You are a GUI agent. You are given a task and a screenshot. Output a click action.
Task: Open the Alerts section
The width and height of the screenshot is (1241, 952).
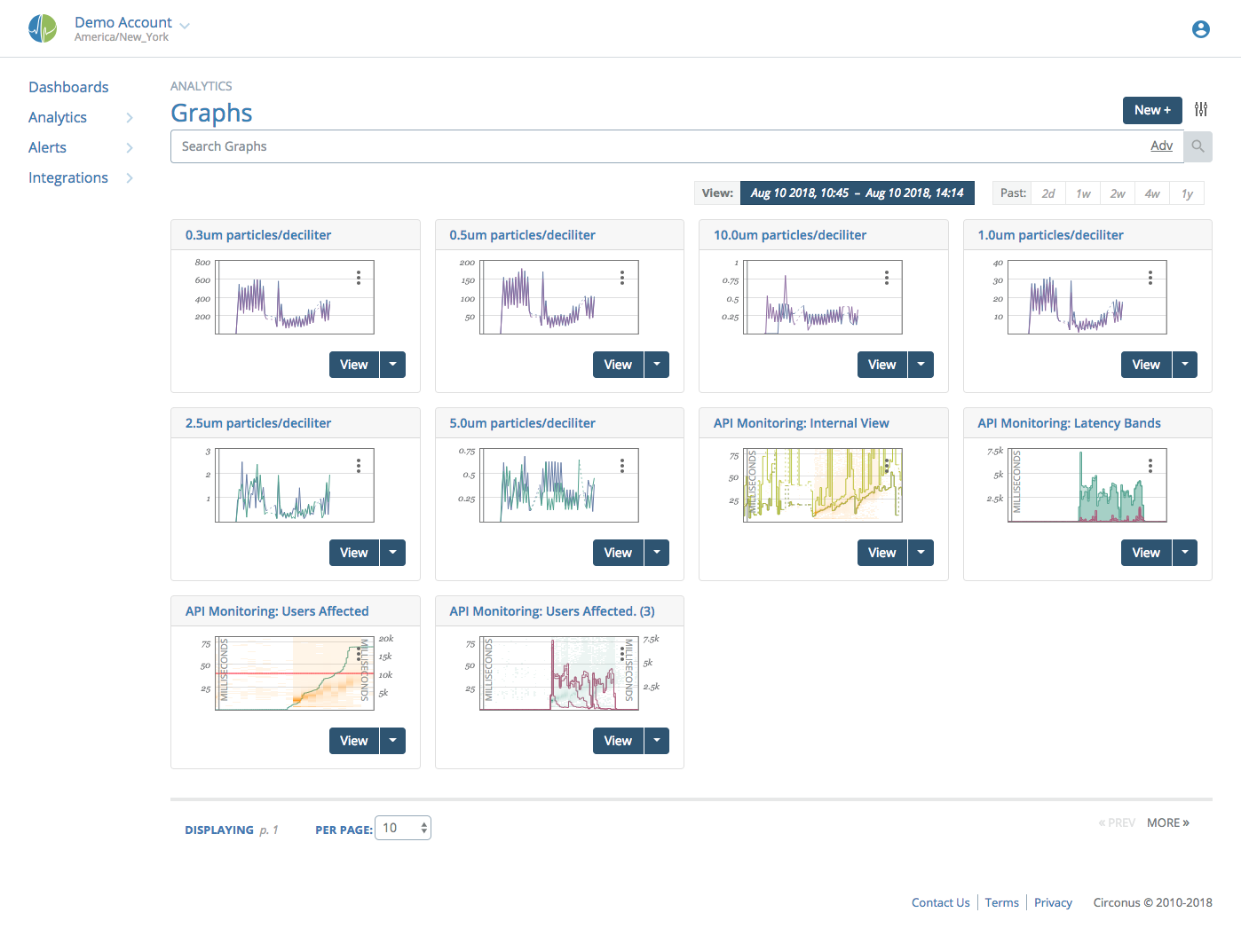pos(47,147)
